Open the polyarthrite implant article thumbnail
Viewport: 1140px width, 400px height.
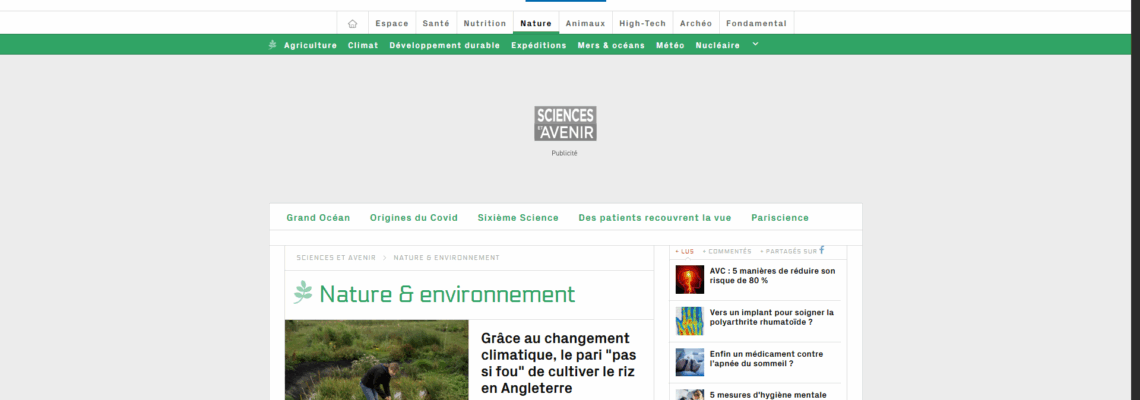coord(689,320)
